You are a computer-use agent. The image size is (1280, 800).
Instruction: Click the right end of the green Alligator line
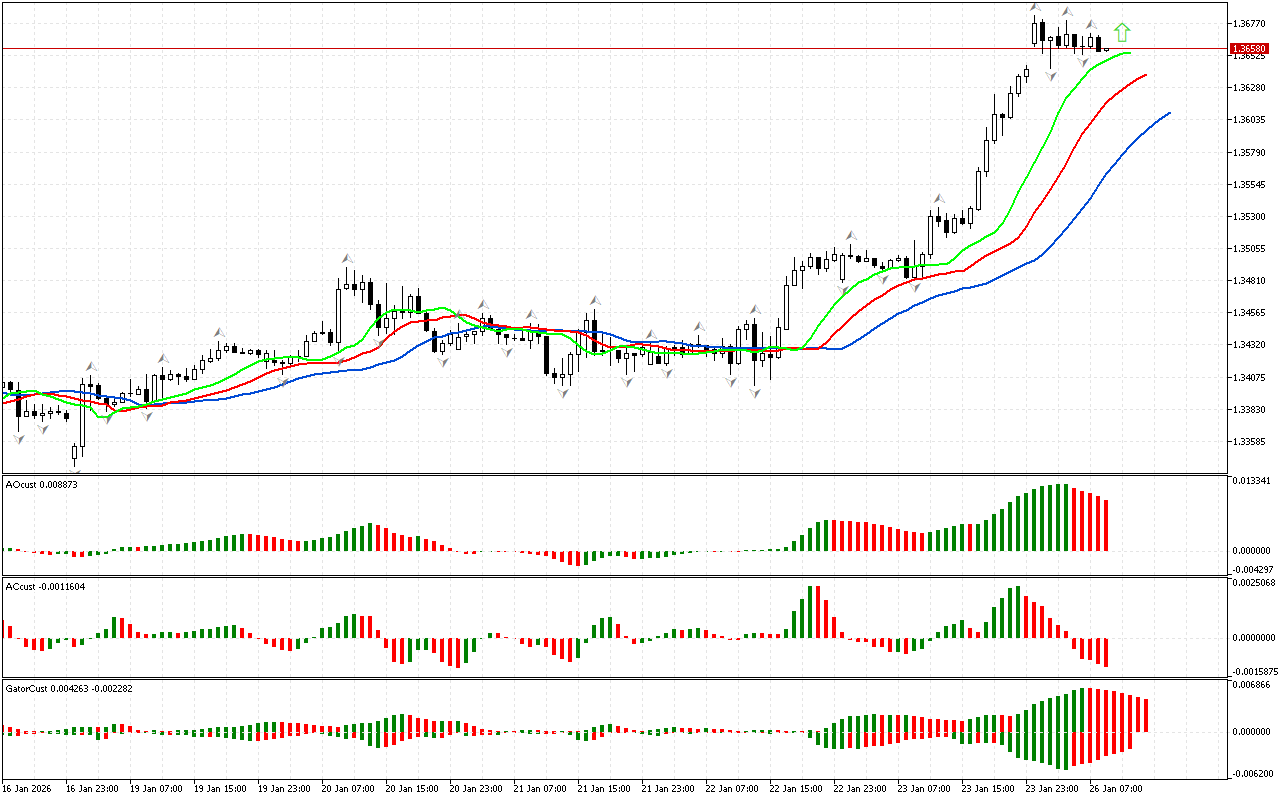[1130, 53]
